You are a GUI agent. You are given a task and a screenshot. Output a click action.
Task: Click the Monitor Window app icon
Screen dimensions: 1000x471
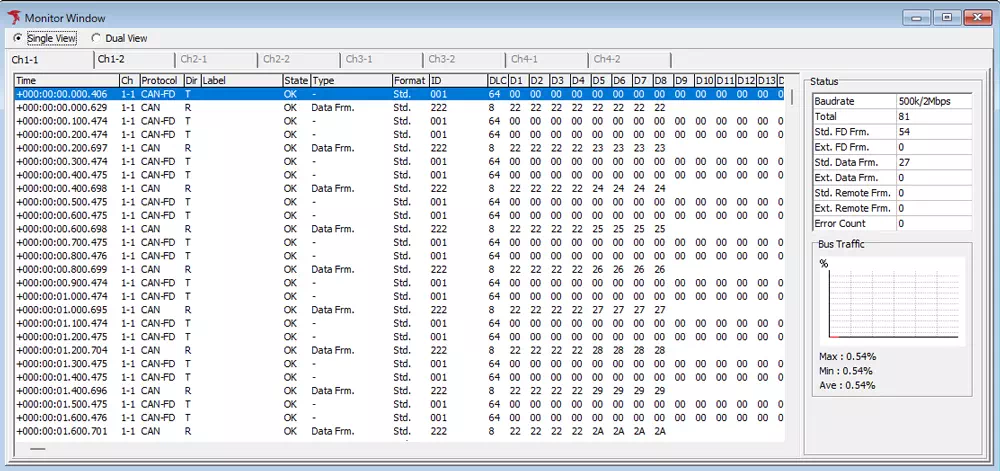click(13, 17)
